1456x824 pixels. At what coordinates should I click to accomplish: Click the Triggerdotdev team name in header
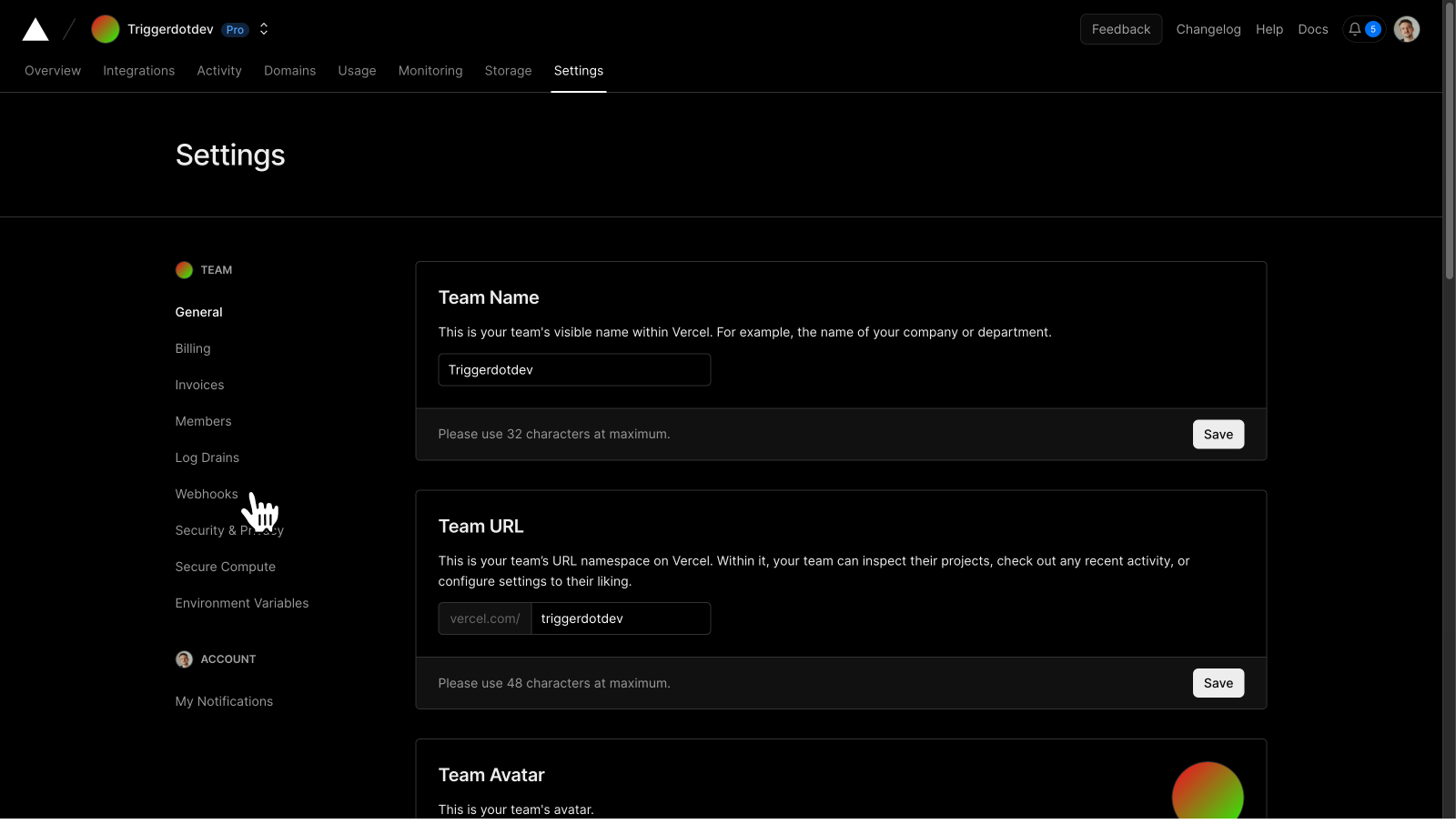[170, 29]
